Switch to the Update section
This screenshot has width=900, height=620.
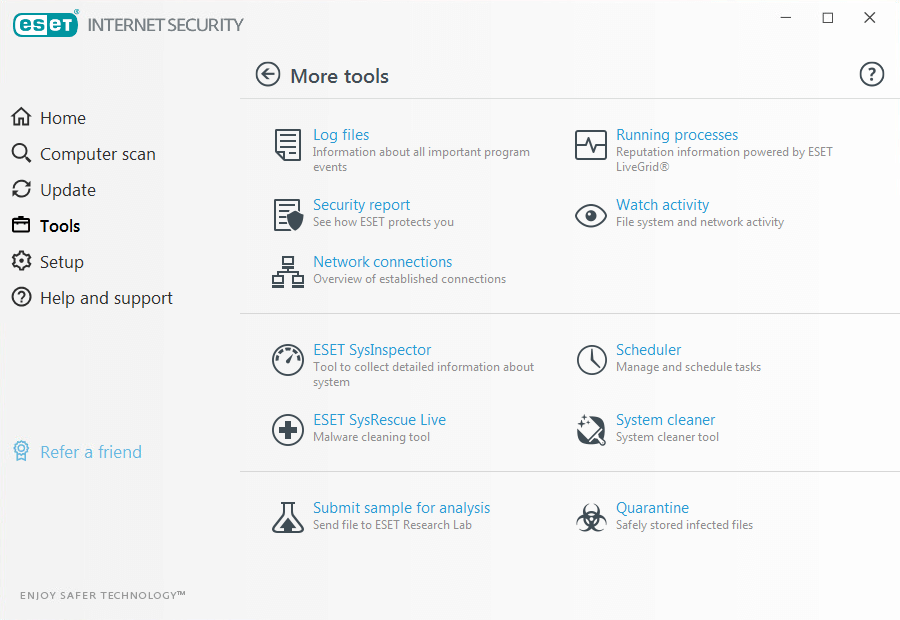[67, 190]
